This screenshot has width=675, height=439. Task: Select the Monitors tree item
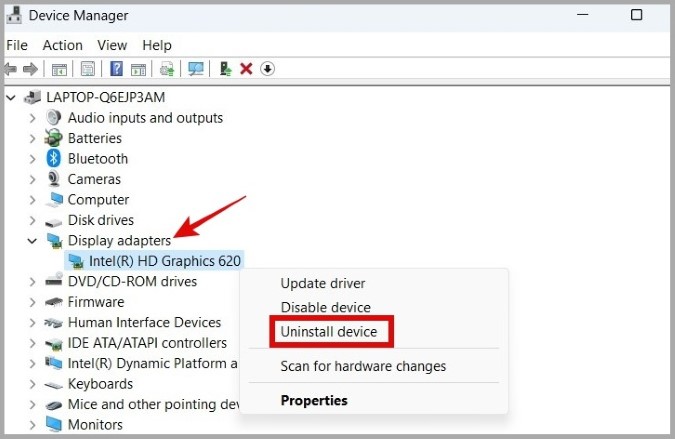tap(95, 424)
